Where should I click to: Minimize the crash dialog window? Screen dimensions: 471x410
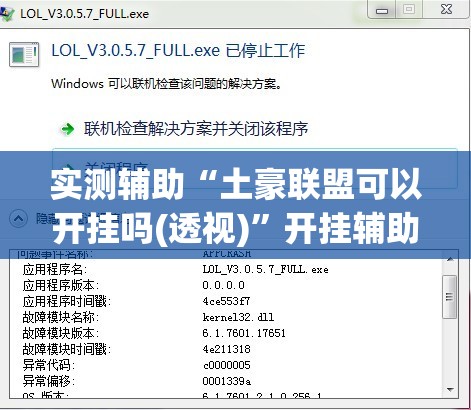click(x=382, y=10)
